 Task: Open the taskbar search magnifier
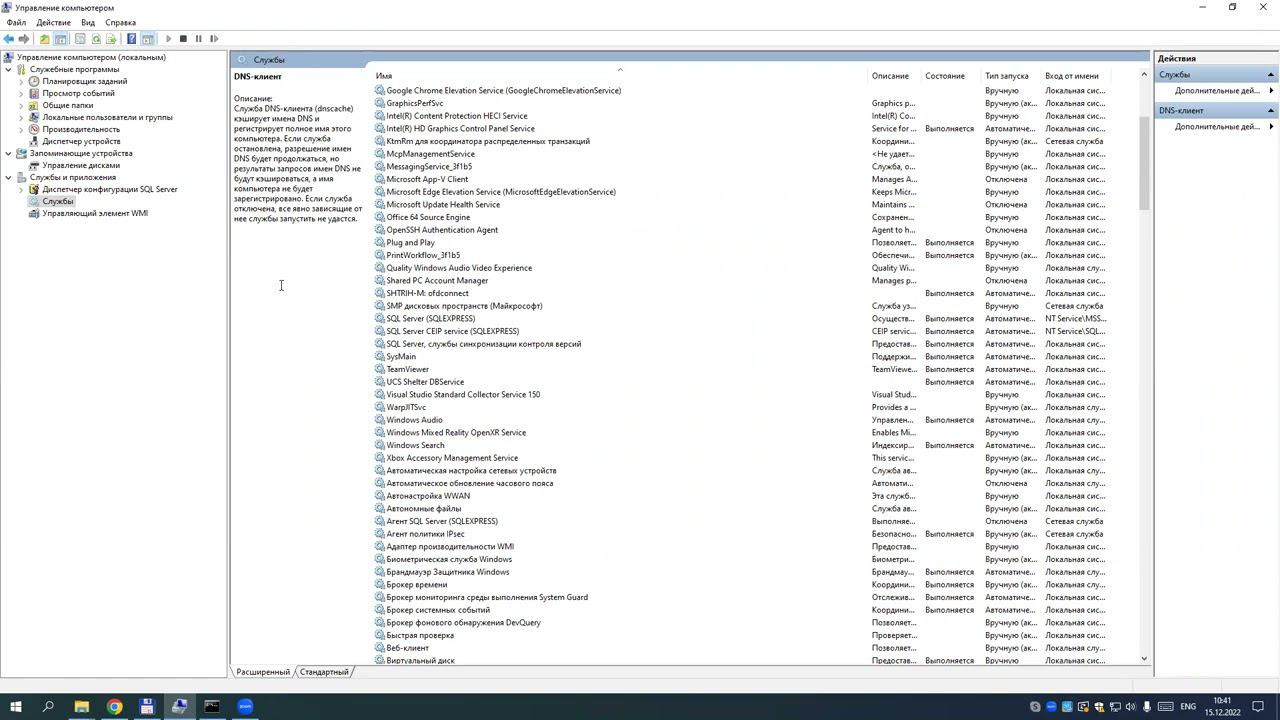pyautogui.click(x=48, y=707)
